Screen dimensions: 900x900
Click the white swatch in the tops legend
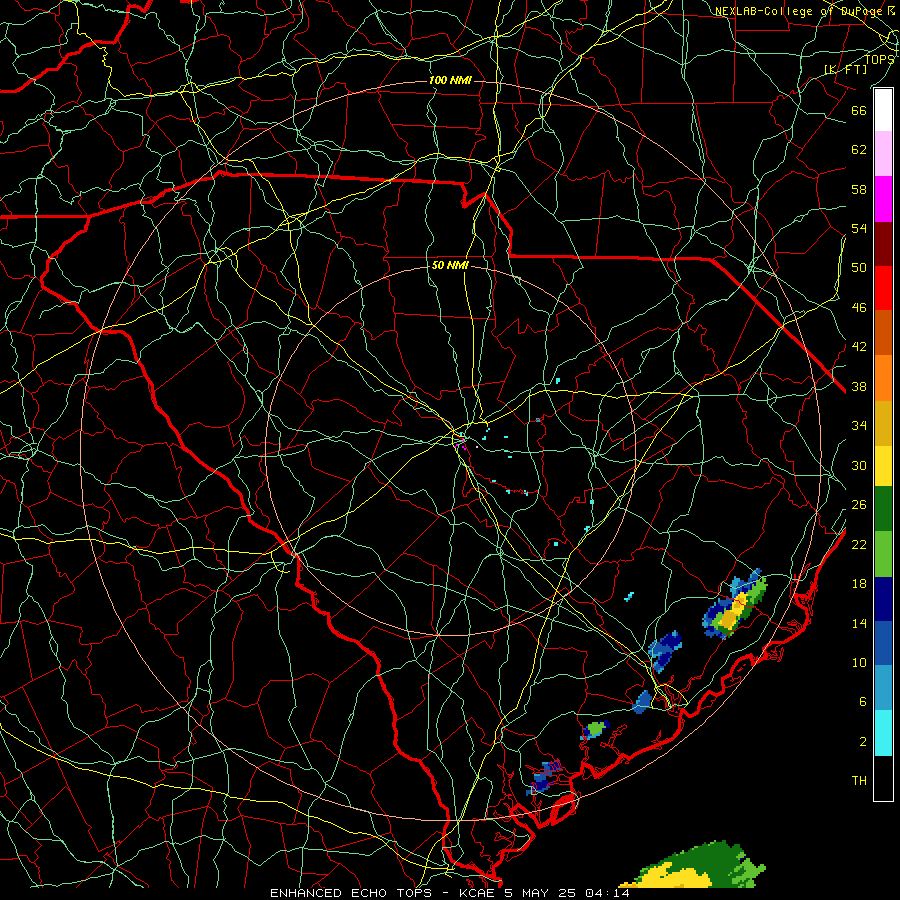(883, 110)
